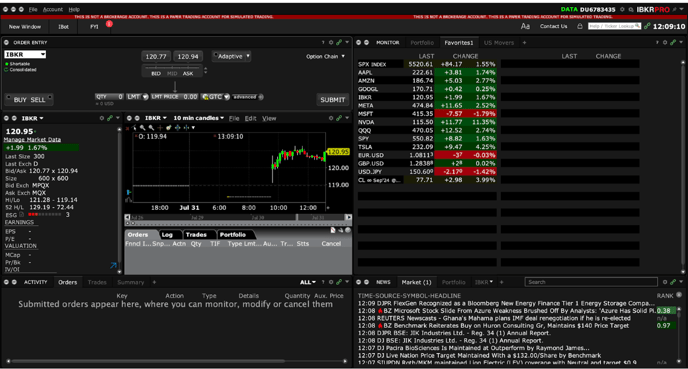Click the QTY quantity field
The width and height of the screenshot is (688, 369).
(110, 97)
